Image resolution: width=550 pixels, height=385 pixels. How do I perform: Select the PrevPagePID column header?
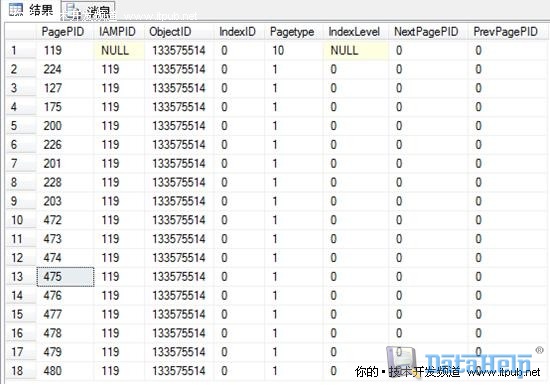point(507,32)
